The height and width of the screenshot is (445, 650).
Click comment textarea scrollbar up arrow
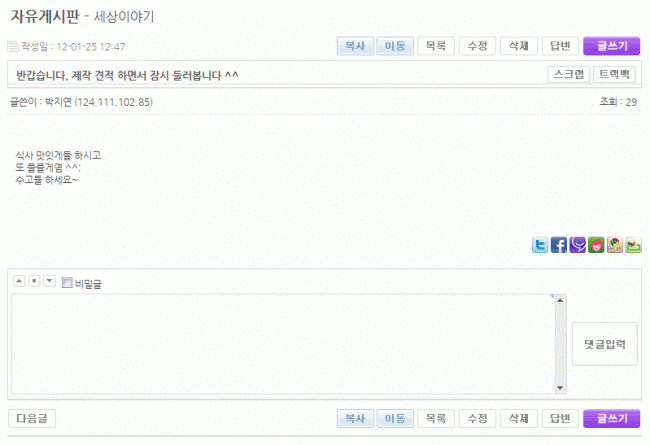pos(560,300)
